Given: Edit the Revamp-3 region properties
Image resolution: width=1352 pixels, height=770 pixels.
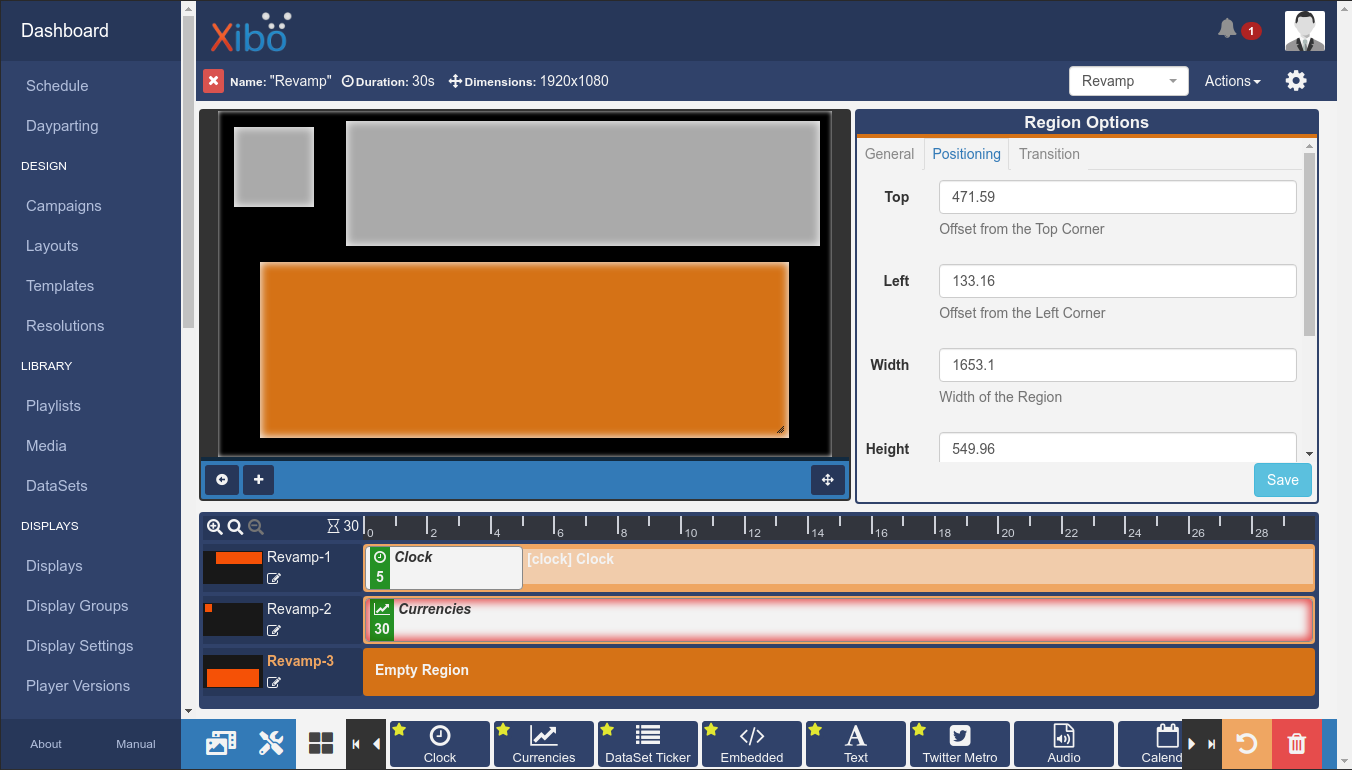Looking at the screenshot, I should pyautogui.click(x=274, y=682).
